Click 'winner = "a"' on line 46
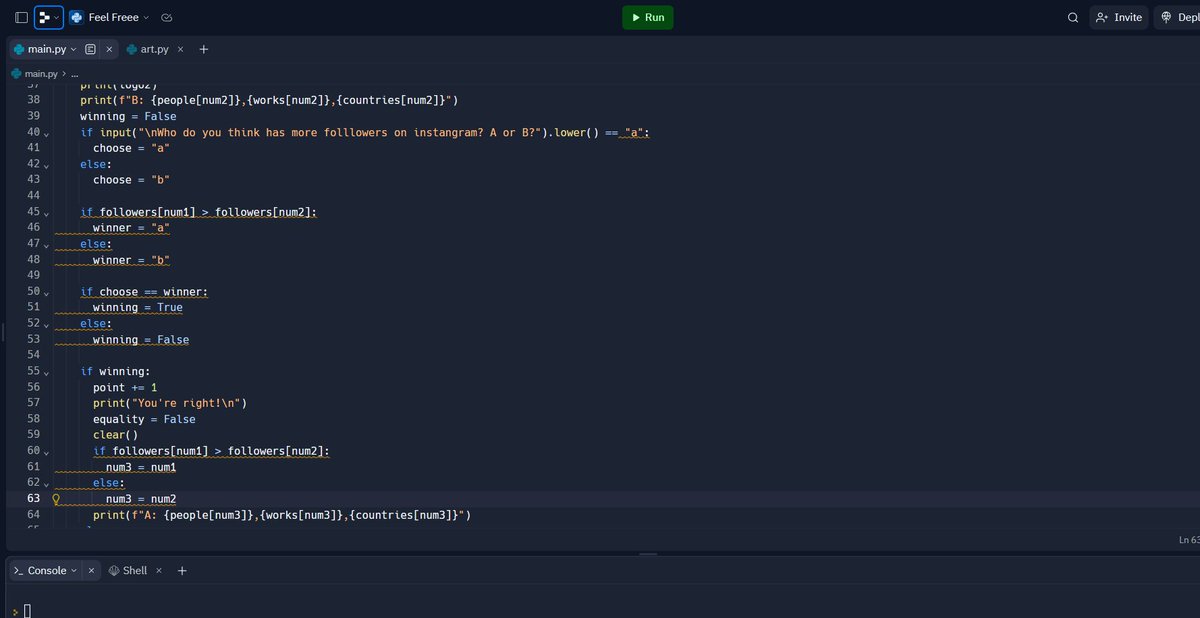 click(131, 228)
